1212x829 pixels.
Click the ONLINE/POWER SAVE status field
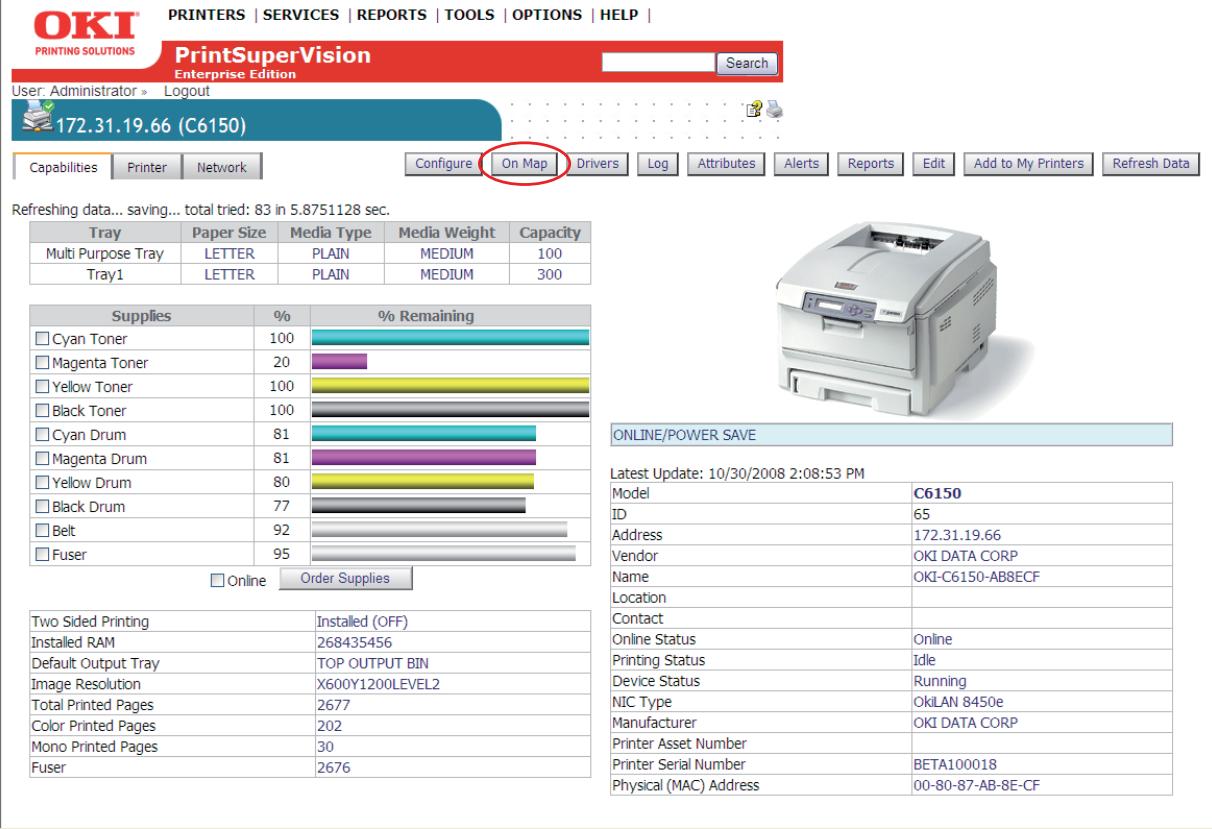click(x=890, y=434)
